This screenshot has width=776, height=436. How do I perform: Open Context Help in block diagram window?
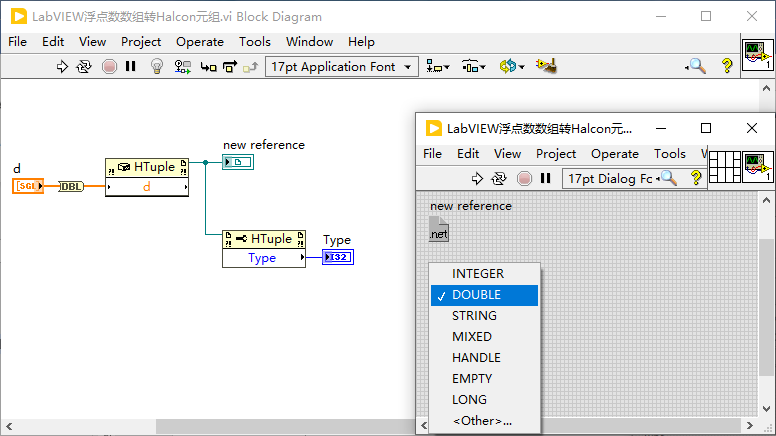727,66
